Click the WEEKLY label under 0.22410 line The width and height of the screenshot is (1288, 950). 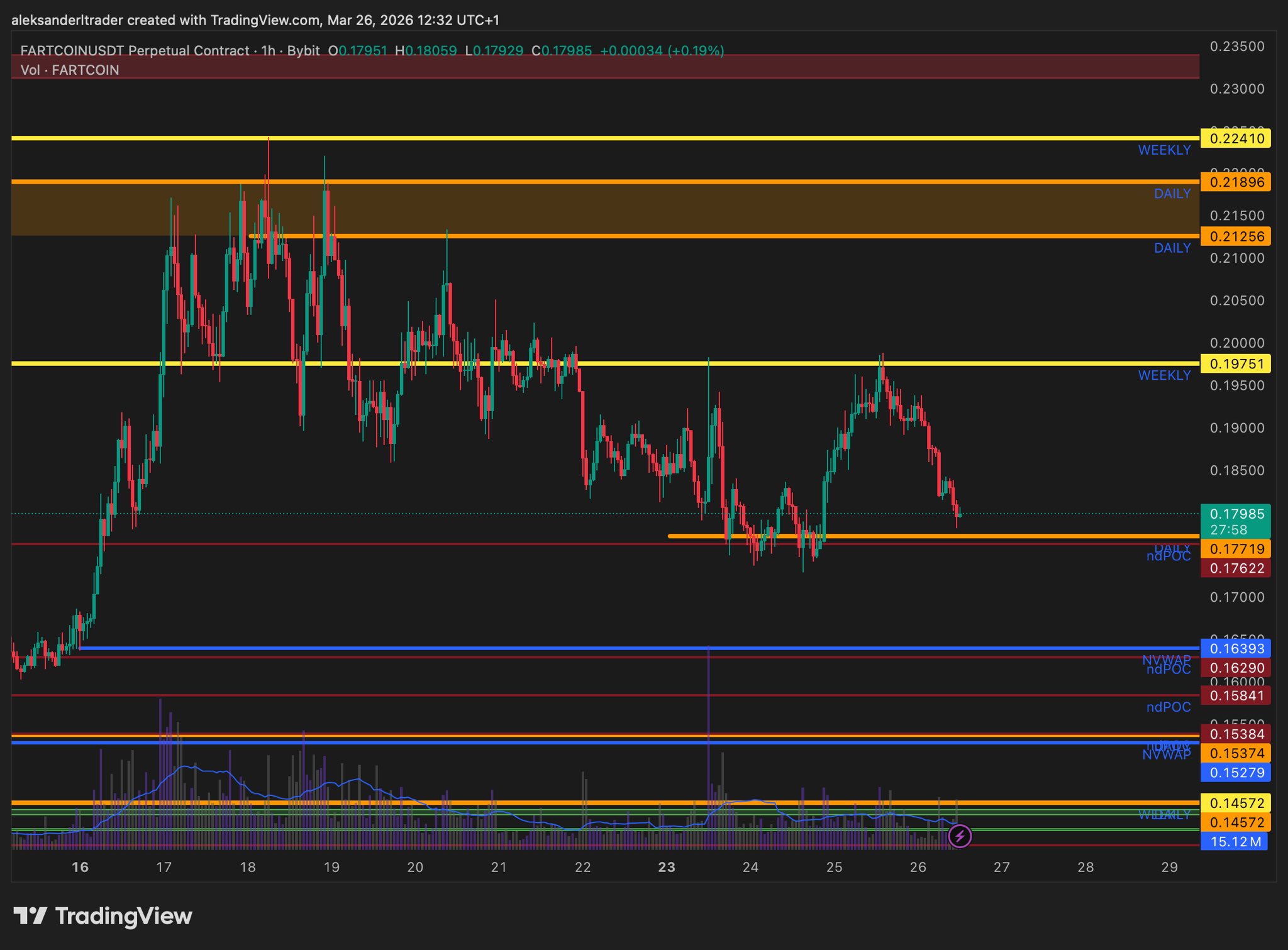[x=1164, y=150]
